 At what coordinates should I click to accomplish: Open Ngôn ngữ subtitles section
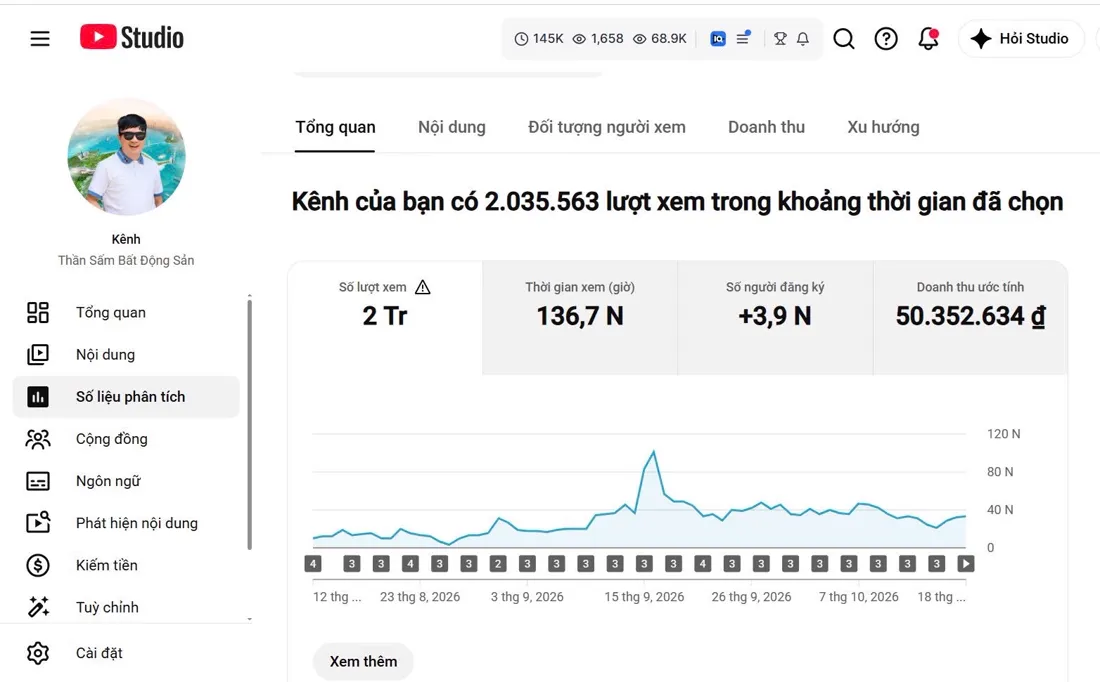126,481
